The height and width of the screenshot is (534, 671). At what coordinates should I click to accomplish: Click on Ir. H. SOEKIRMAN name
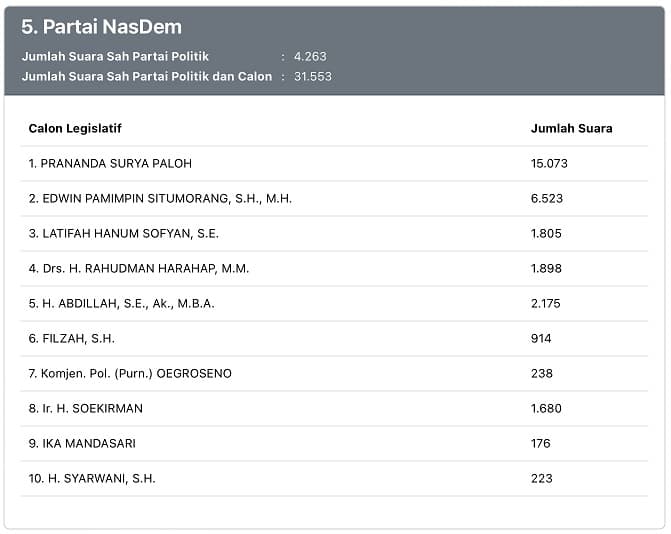[x=85, y=408]
